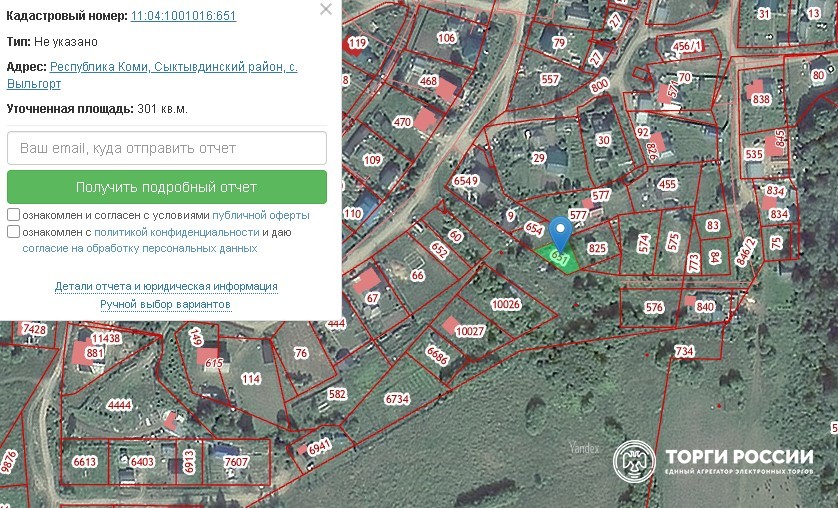This screenshot has height=508, width=838.
Task: Select parcel 4444 on the map
Action: coord(119,405)
